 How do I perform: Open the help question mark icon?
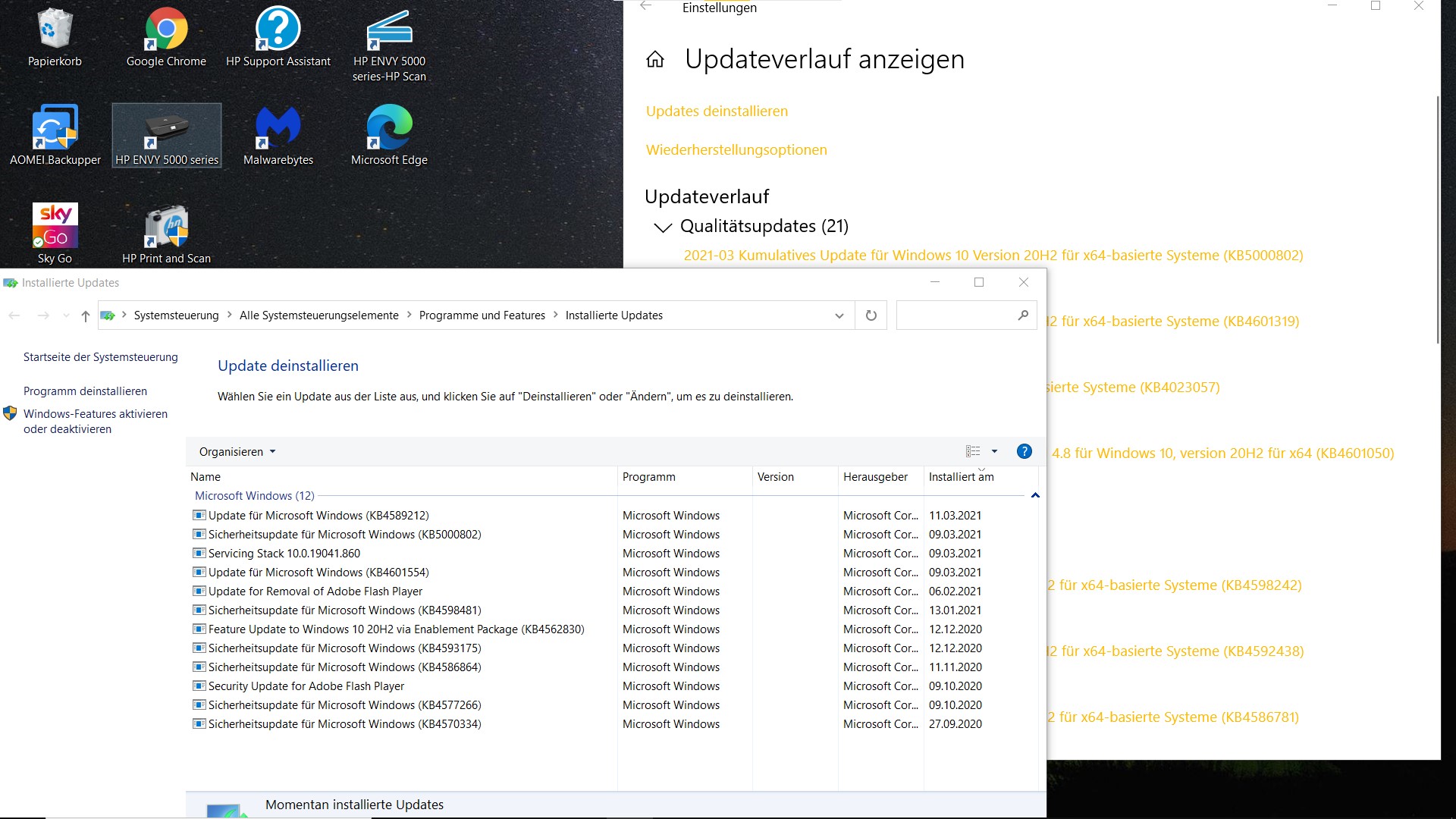point(1024,452)
